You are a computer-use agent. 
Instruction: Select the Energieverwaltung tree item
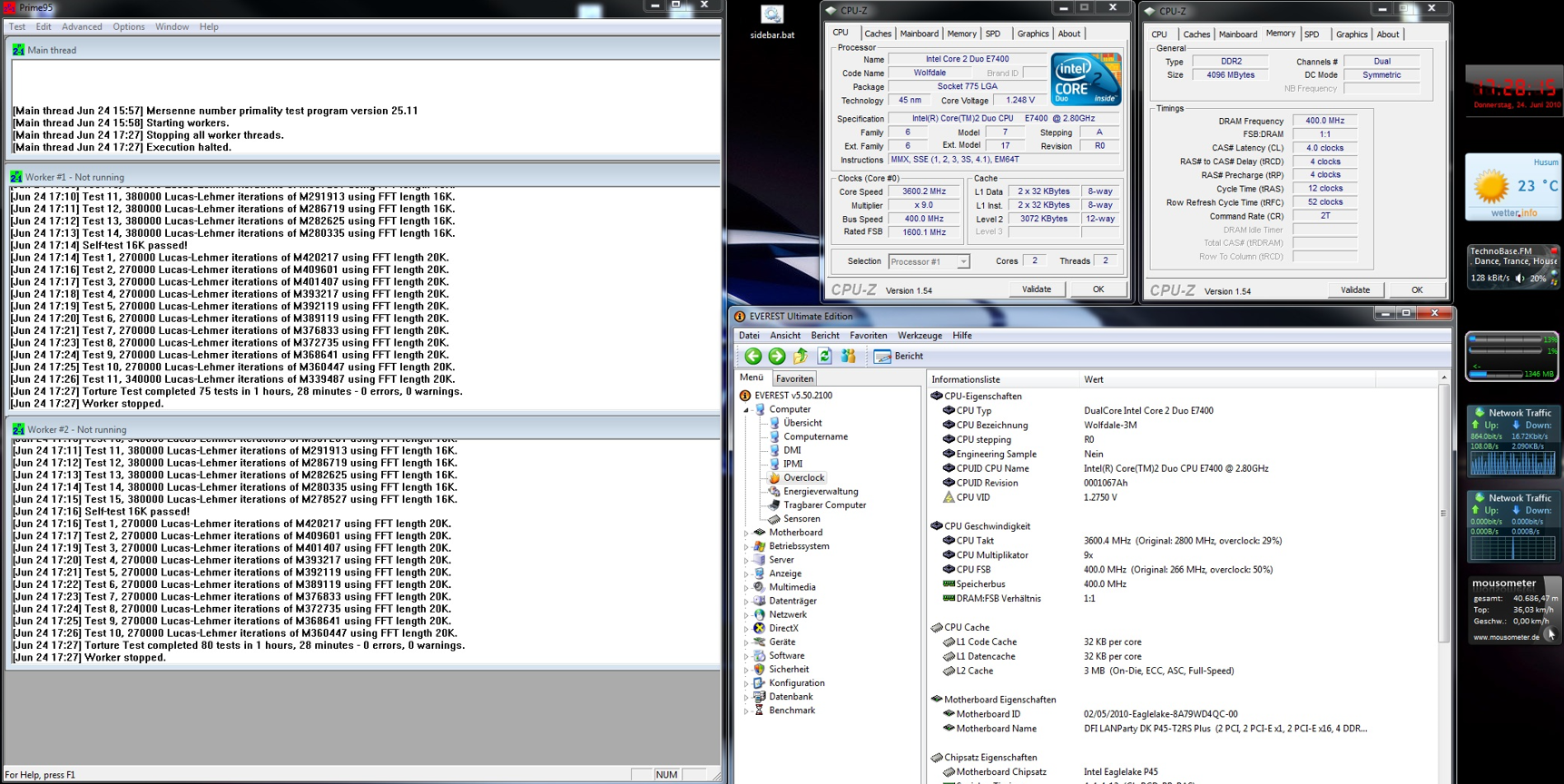pos(821,491)
